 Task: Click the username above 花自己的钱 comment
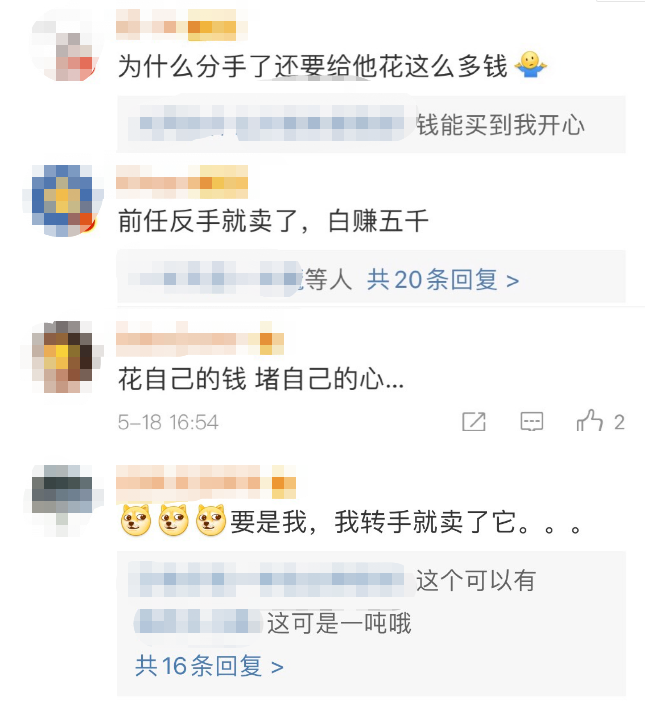tap(200, 339)
